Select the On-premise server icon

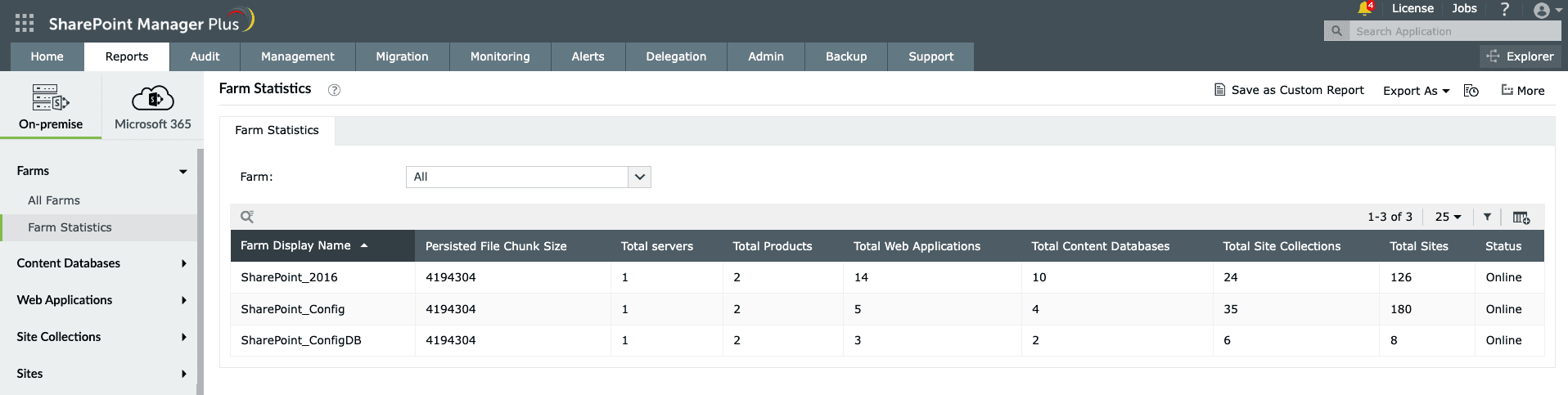pos(51,97)
